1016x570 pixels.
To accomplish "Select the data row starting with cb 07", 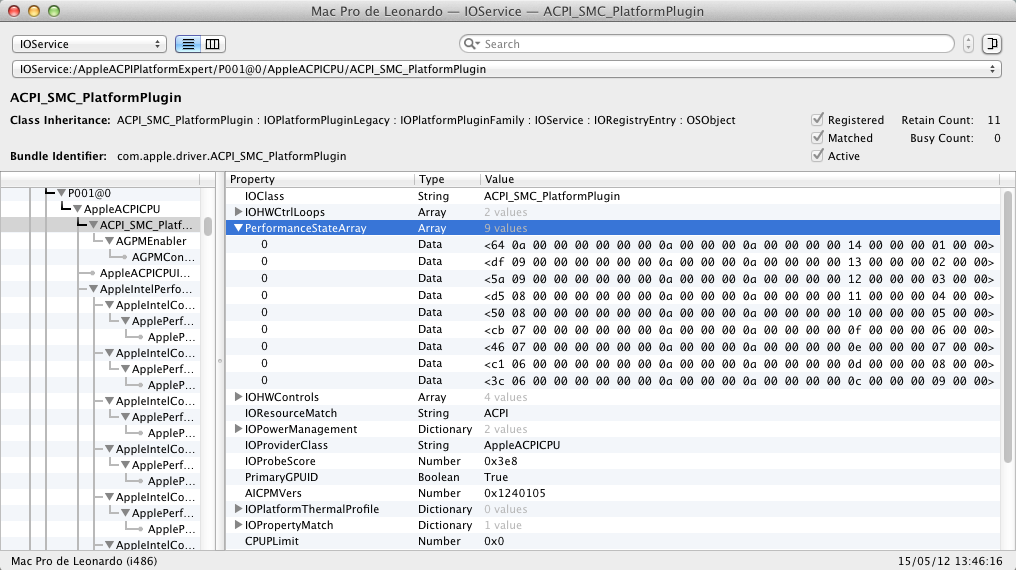I will [612, 330].
